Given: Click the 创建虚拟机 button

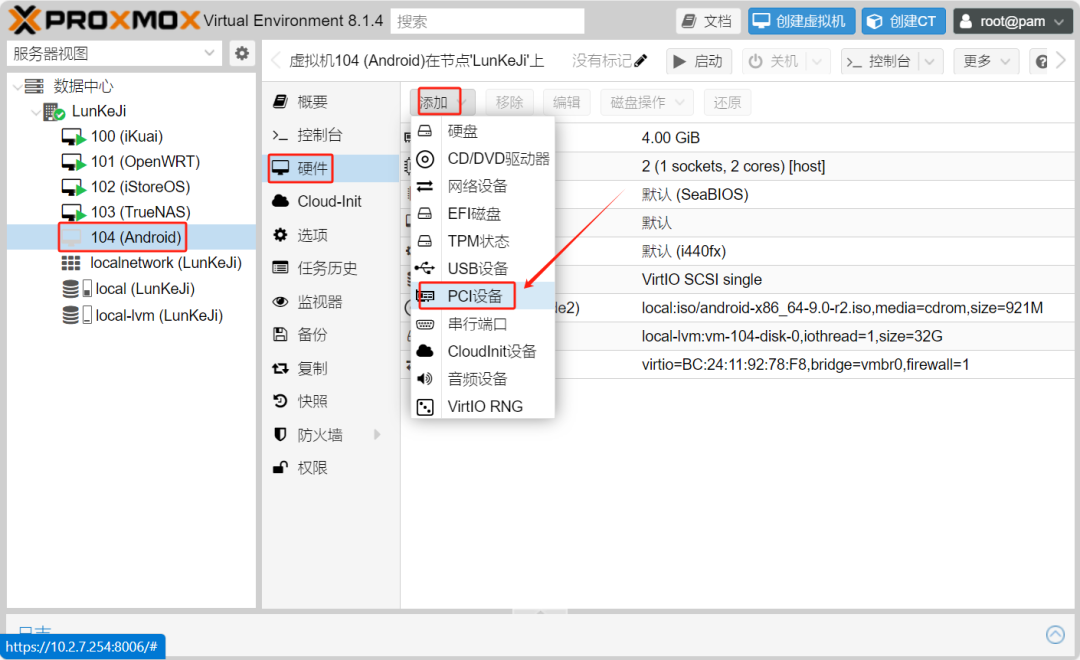Looking at the screenshot, I should click(802, 21).
